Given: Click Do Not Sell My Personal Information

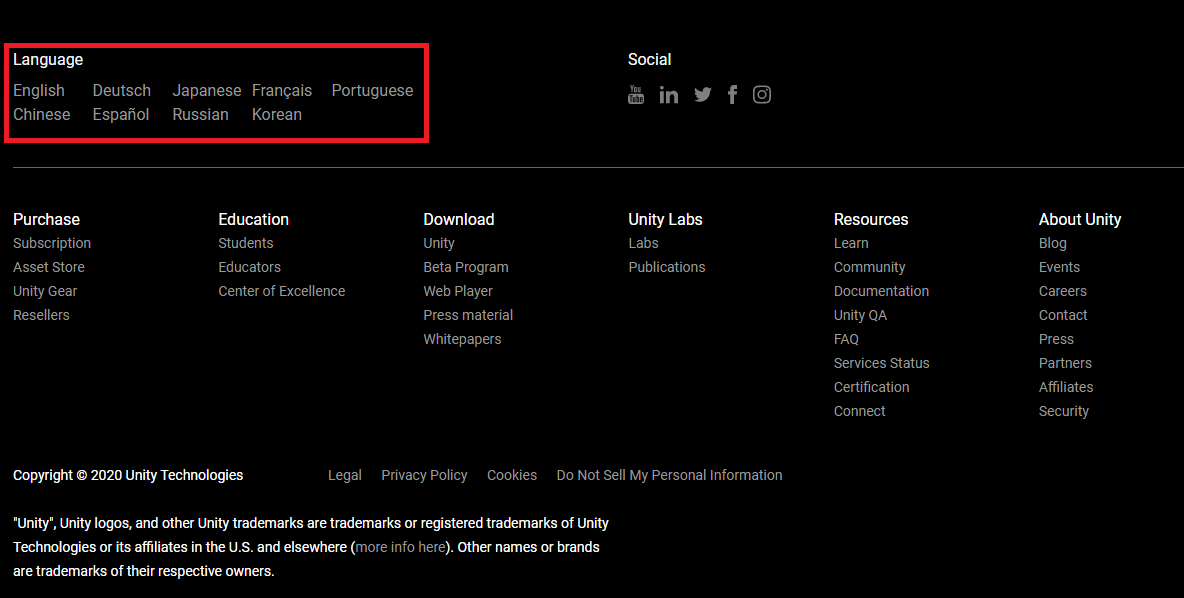Looking at the screenshot, I should click(x=669, y=476).
